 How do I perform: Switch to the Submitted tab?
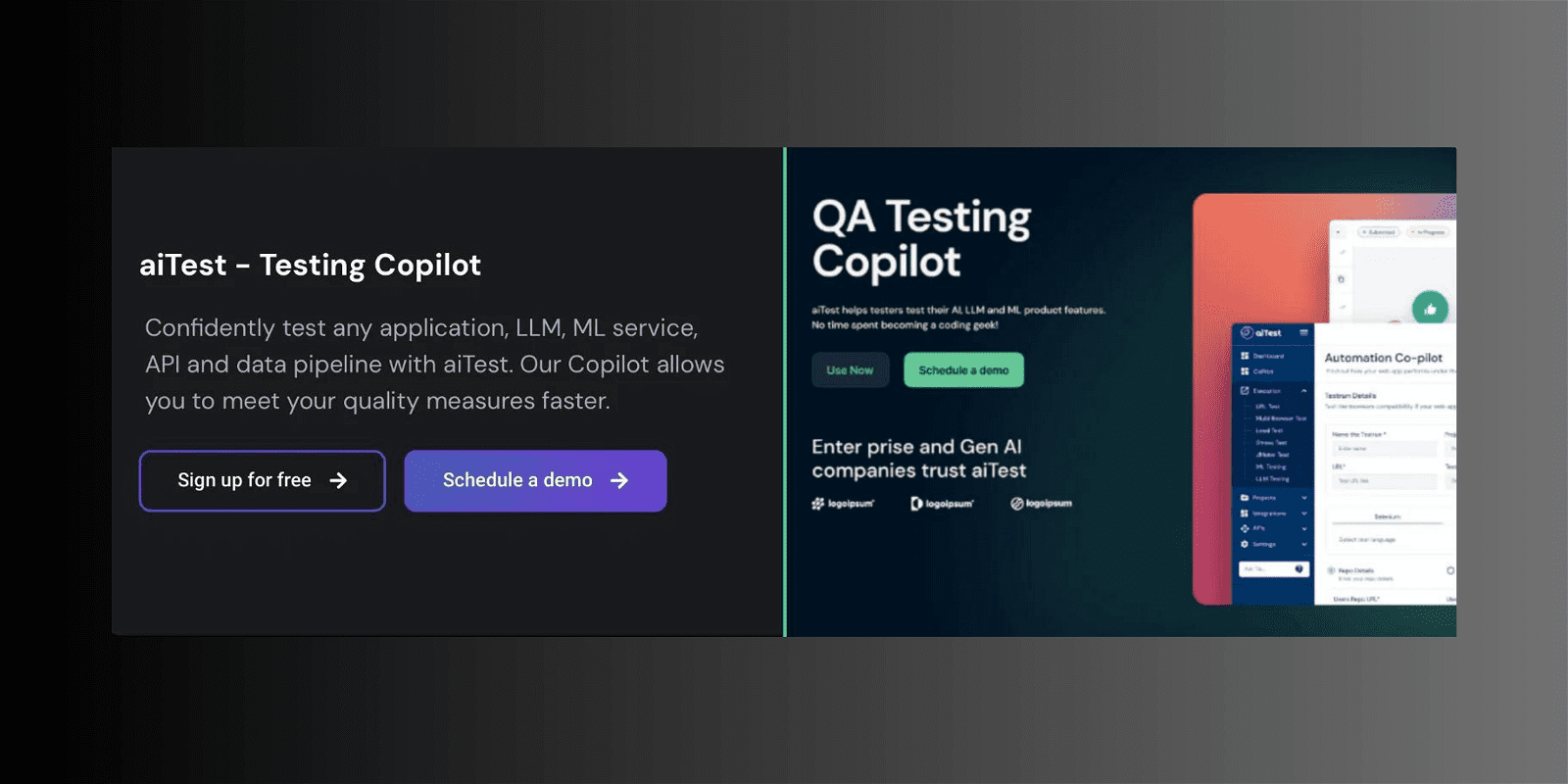click(1378, 231)
